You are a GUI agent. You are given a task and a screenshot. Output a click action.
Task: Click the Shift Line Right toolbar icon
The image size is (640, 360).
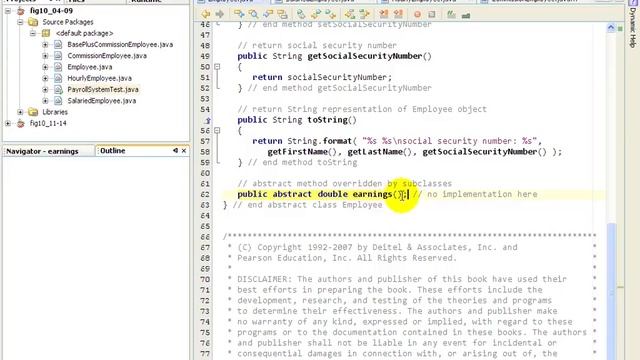364,14
